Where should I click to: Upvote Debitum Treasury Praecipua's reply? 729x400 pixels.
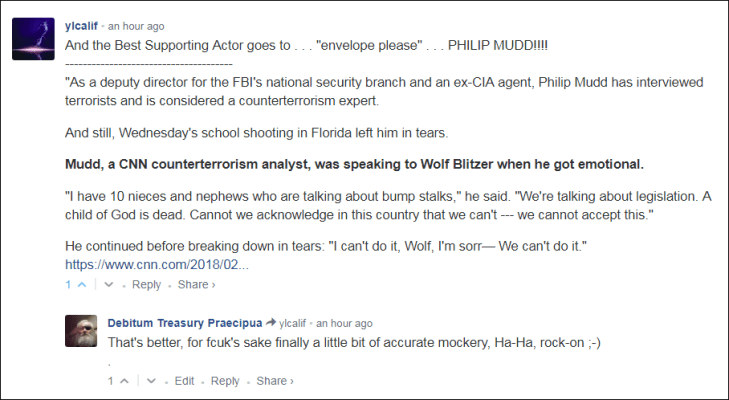[125, 381]
